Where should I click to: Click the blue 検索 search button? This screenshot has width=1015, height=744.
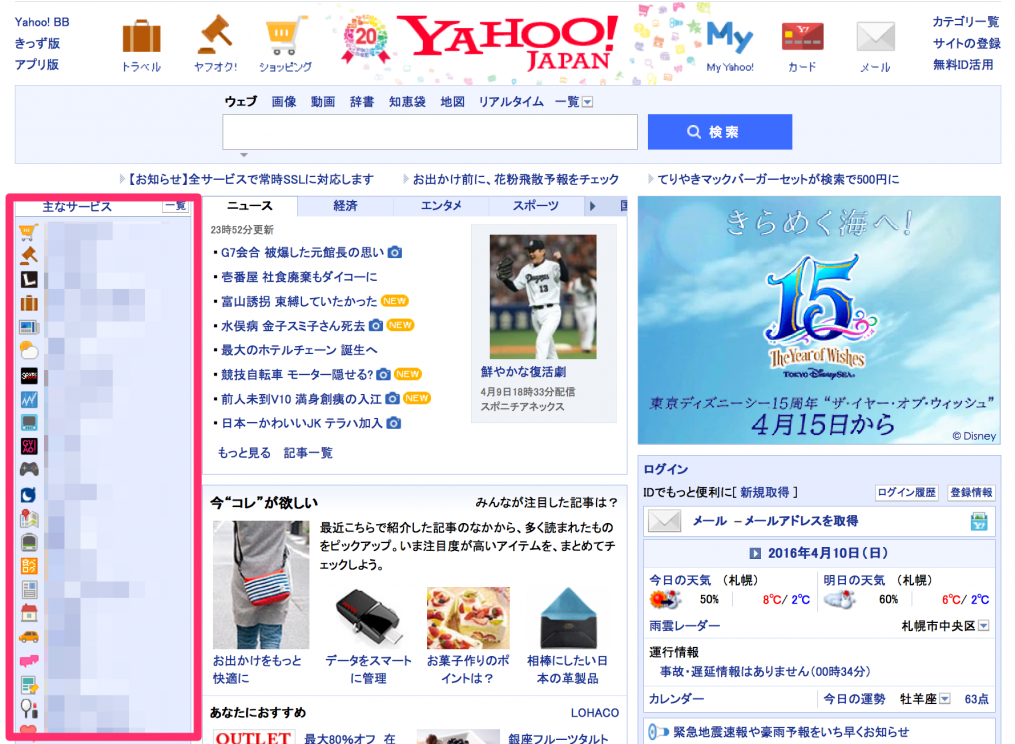pos(720,132)
